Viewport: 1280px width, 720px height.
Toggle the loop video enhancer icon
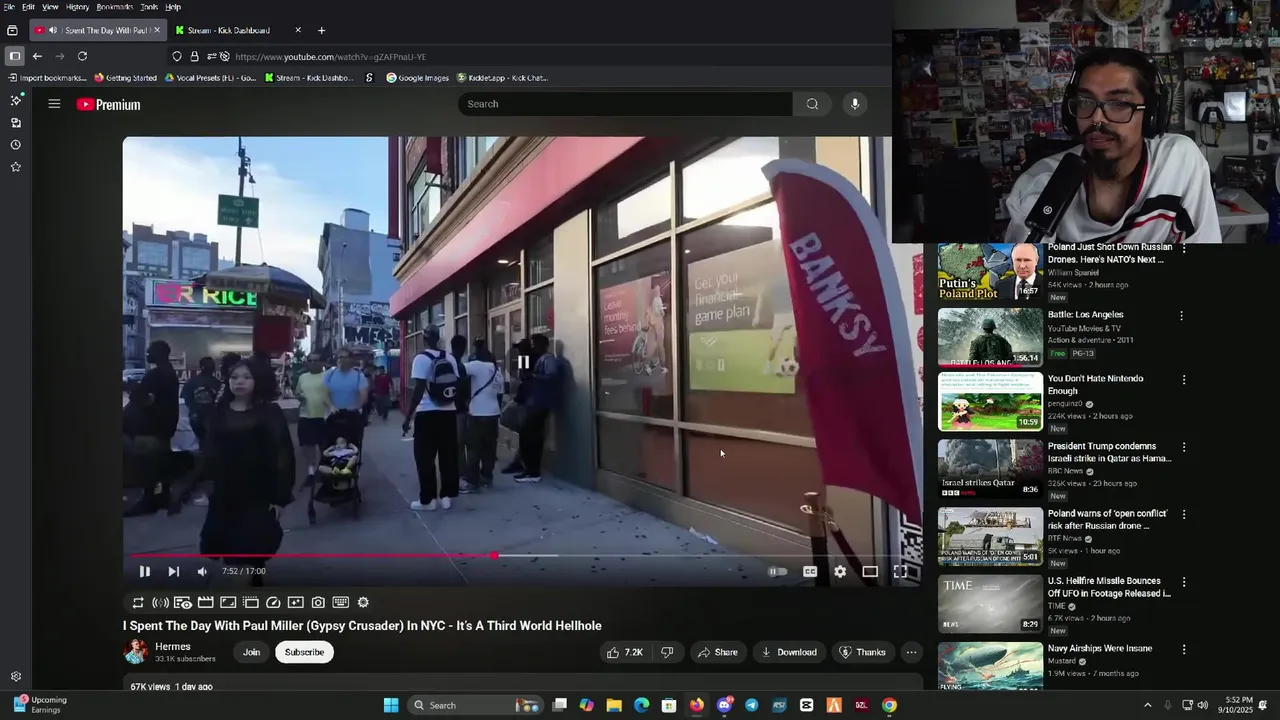tap(138, 602)
